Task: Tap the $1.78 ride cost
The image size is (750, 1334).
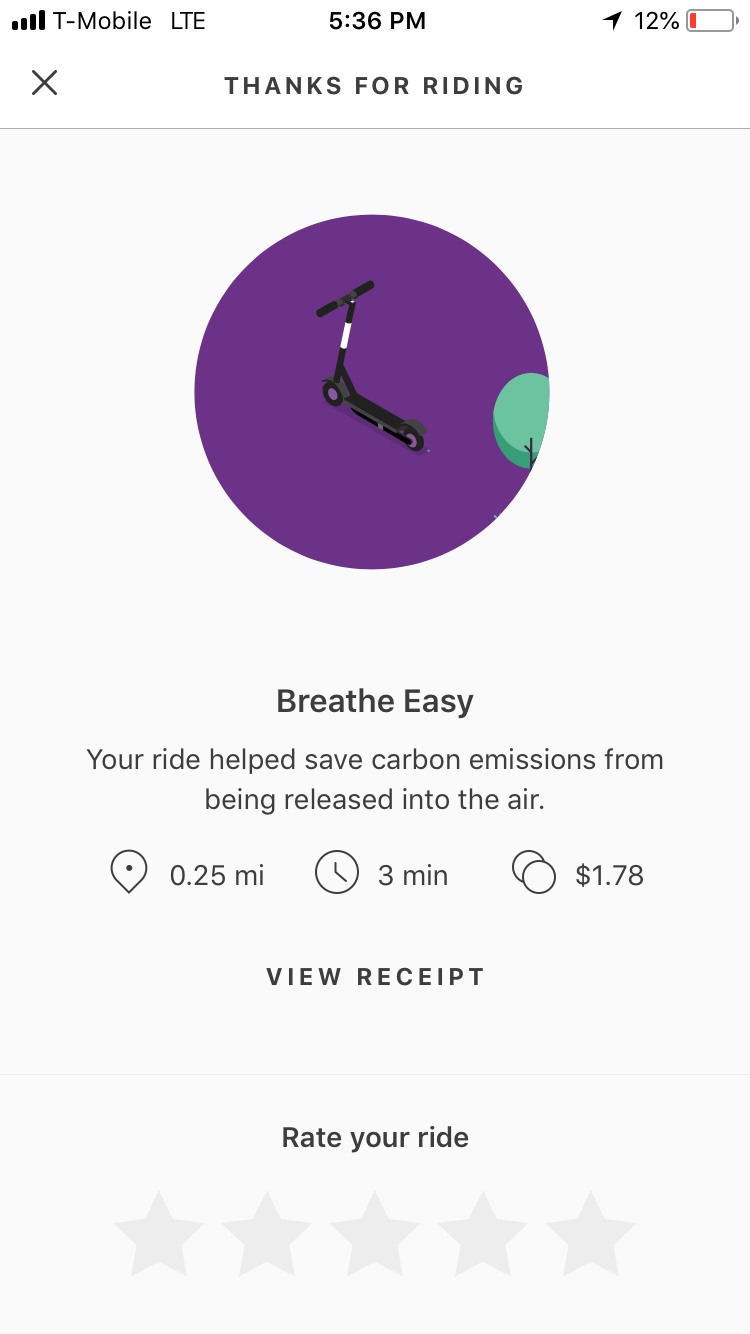Action: coord(609,876)
